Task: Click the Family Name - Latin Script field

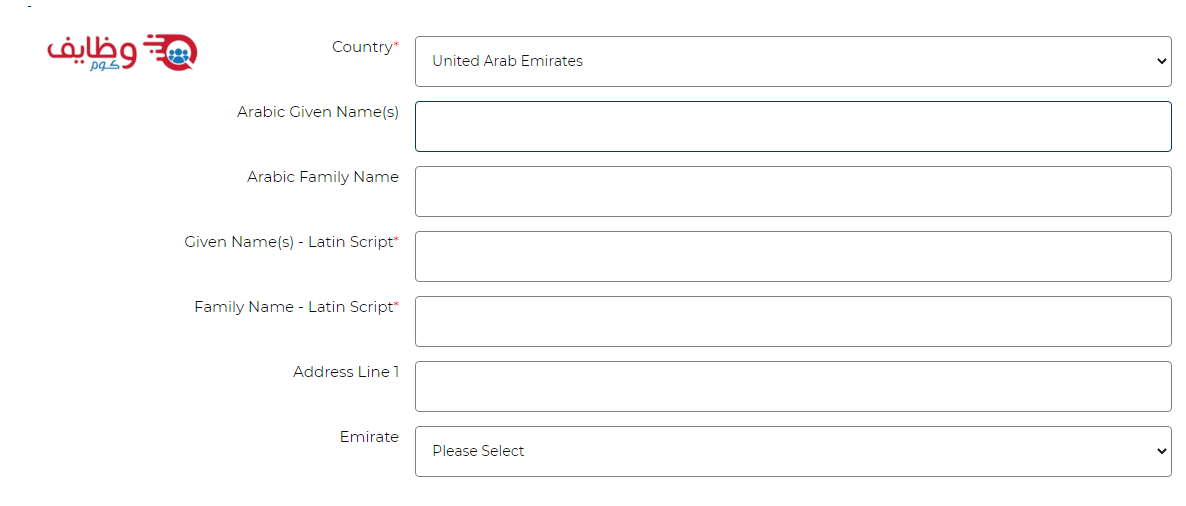Action: [x=793, y=321]
